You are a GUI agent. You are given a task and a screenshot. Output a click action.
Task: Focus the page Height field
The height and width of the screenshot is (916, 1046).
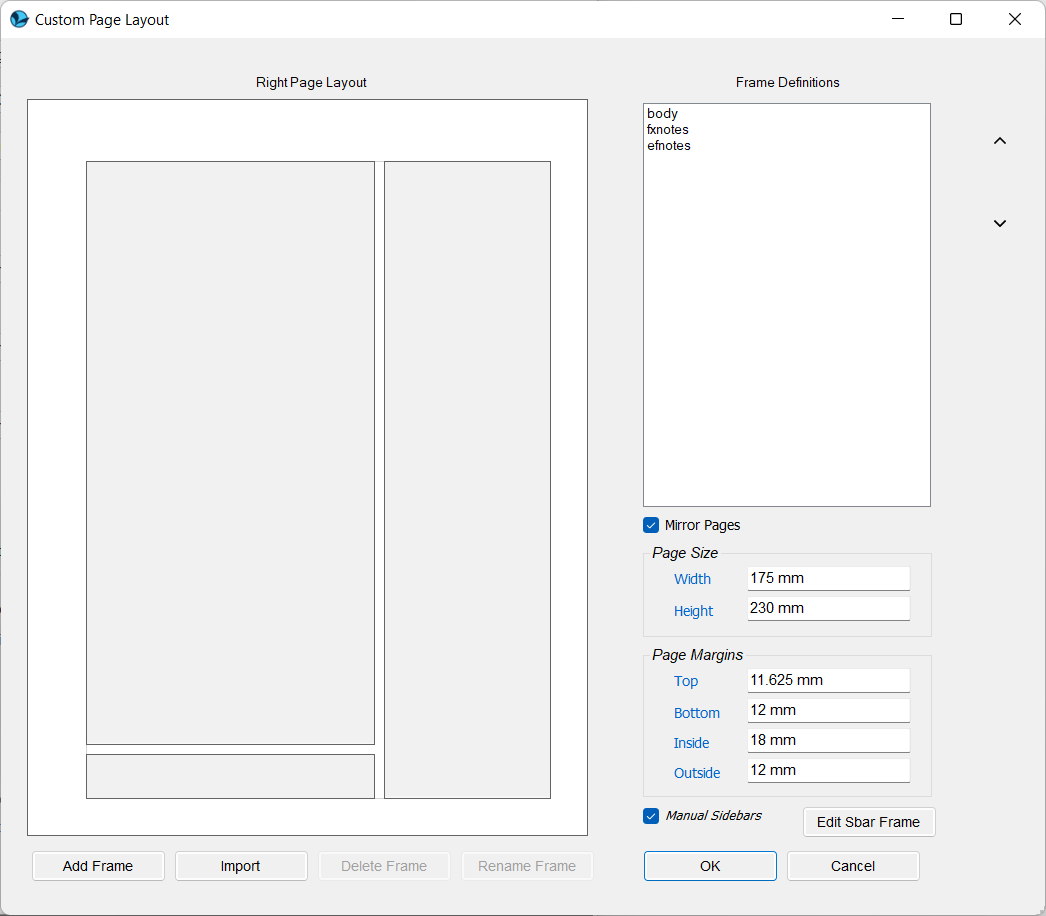(829, 608)
